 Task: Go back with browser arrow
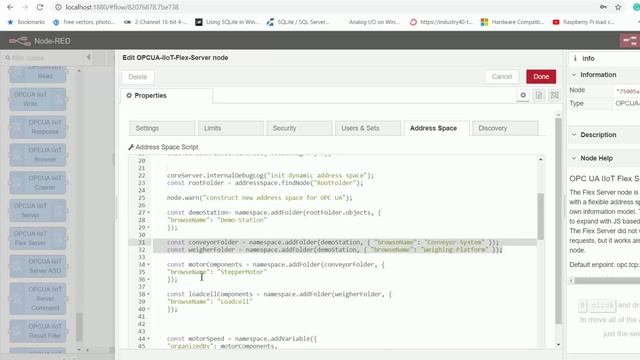point(10,7)
